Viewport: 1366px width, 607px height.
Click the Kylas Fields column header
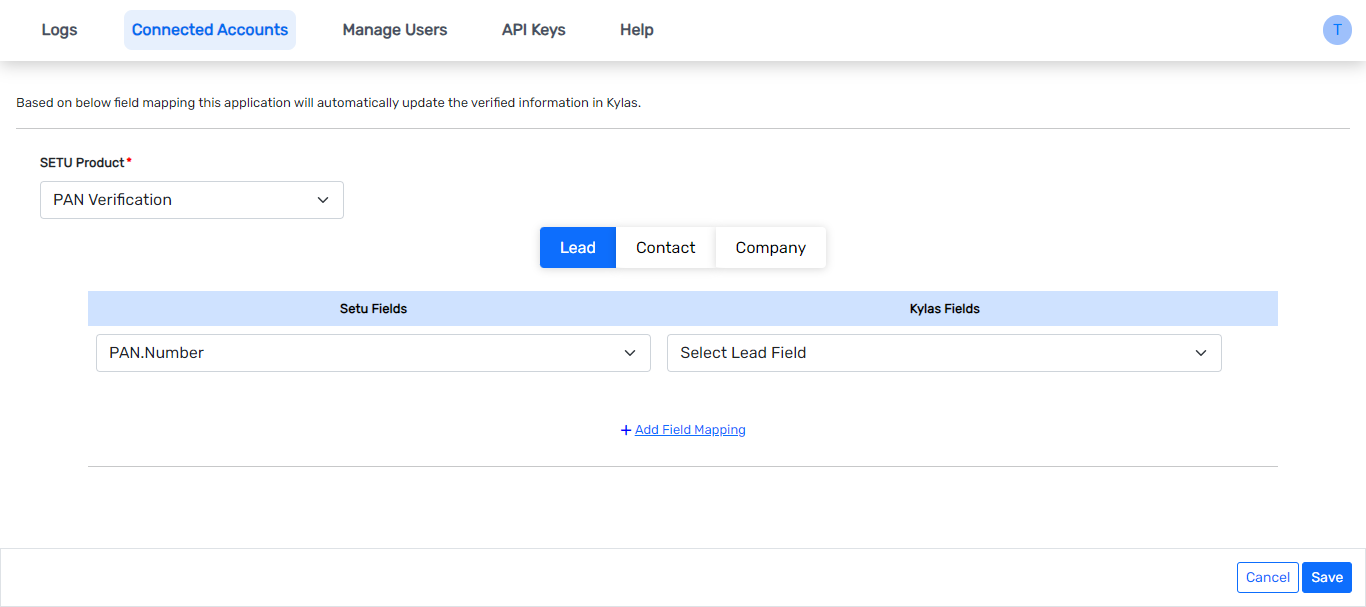(x=945, y=309)
